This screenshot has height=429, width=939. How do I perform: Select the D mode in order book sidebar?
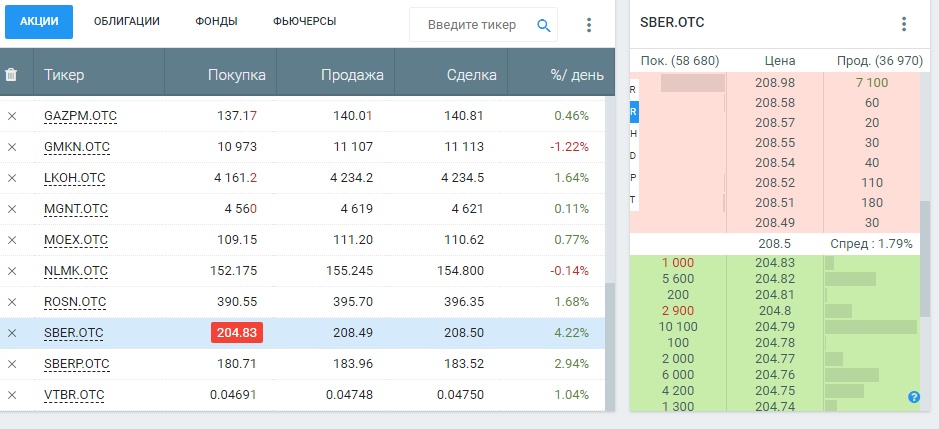[x=634, y=156]
